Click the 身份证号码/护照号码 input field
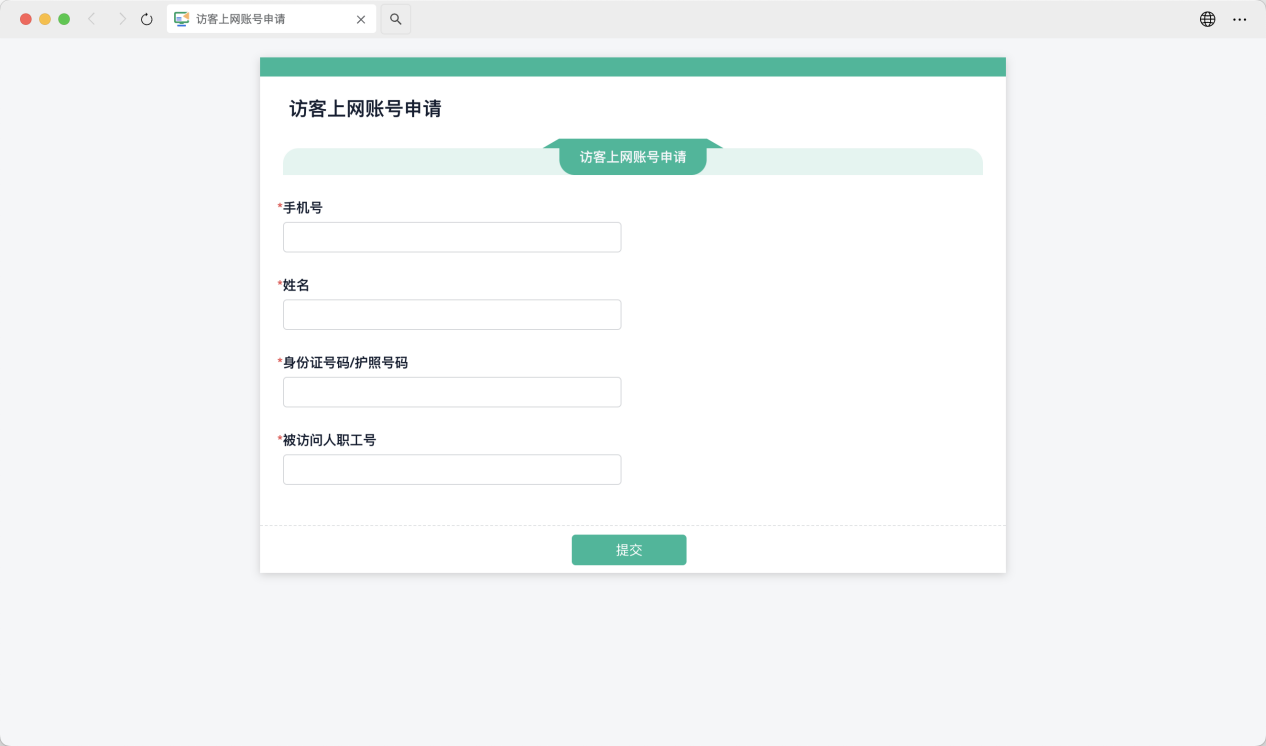 tap(451, 392)
